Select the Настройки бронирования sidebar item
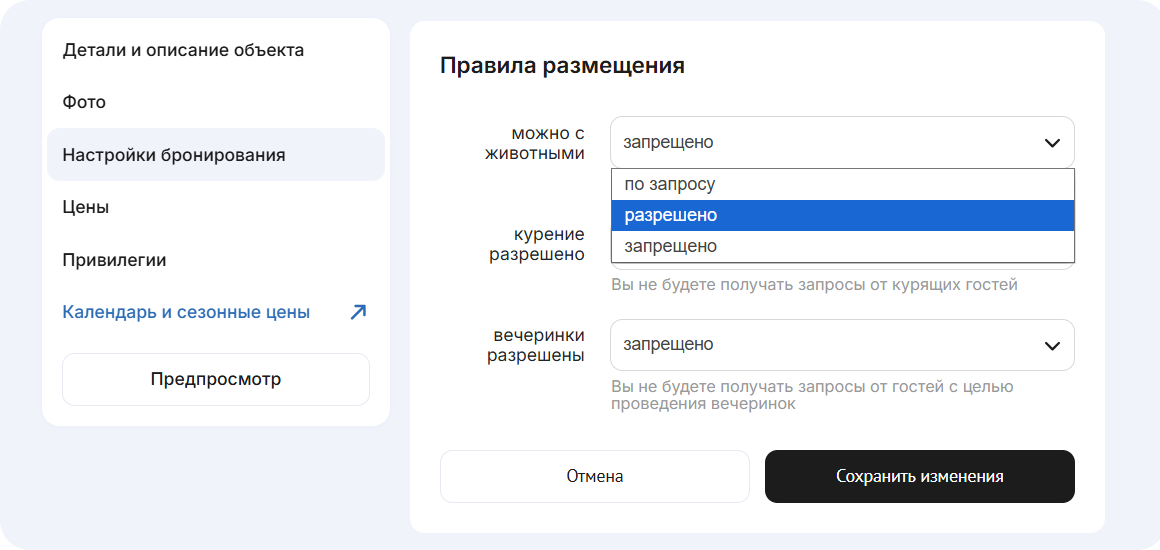1160x550 pixels. click(174, 155)
